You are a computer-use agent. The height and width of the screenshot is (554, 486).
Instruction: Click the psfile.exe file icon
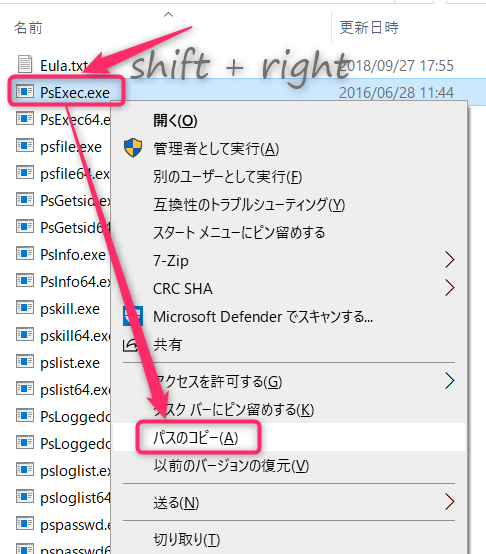click(25, 146)
